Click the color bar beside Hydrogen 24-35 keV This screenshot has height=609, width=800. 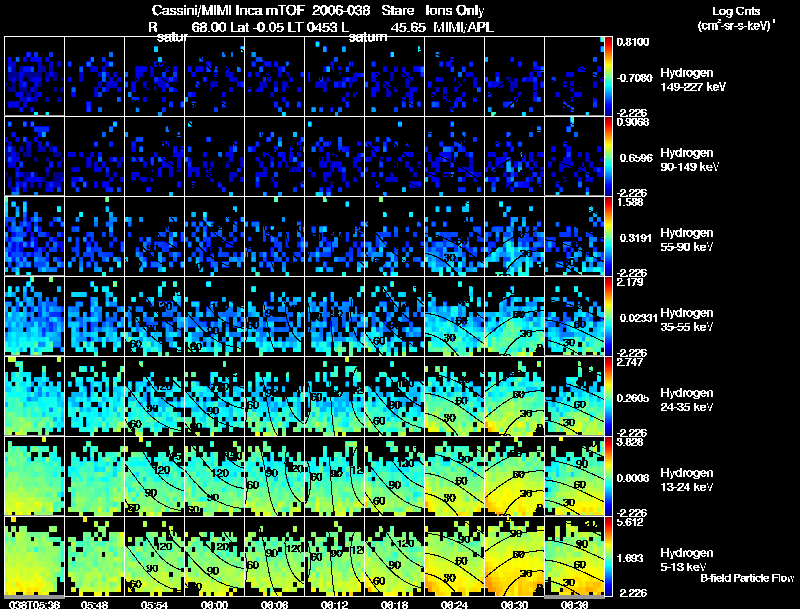coord(608,396)
